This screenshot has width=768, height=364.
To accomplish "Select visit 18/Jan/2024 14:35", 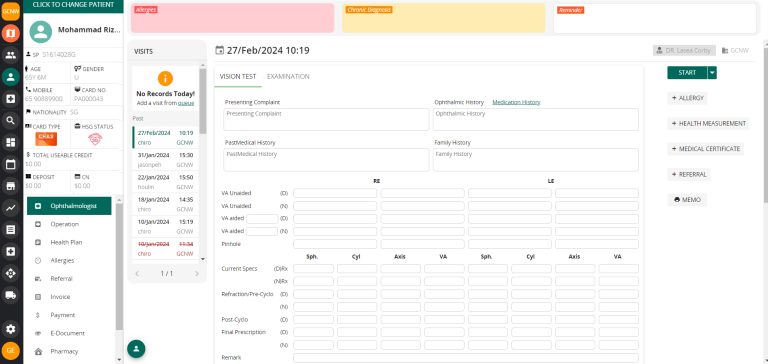I will pyautogui.click(x=166, y=204).
